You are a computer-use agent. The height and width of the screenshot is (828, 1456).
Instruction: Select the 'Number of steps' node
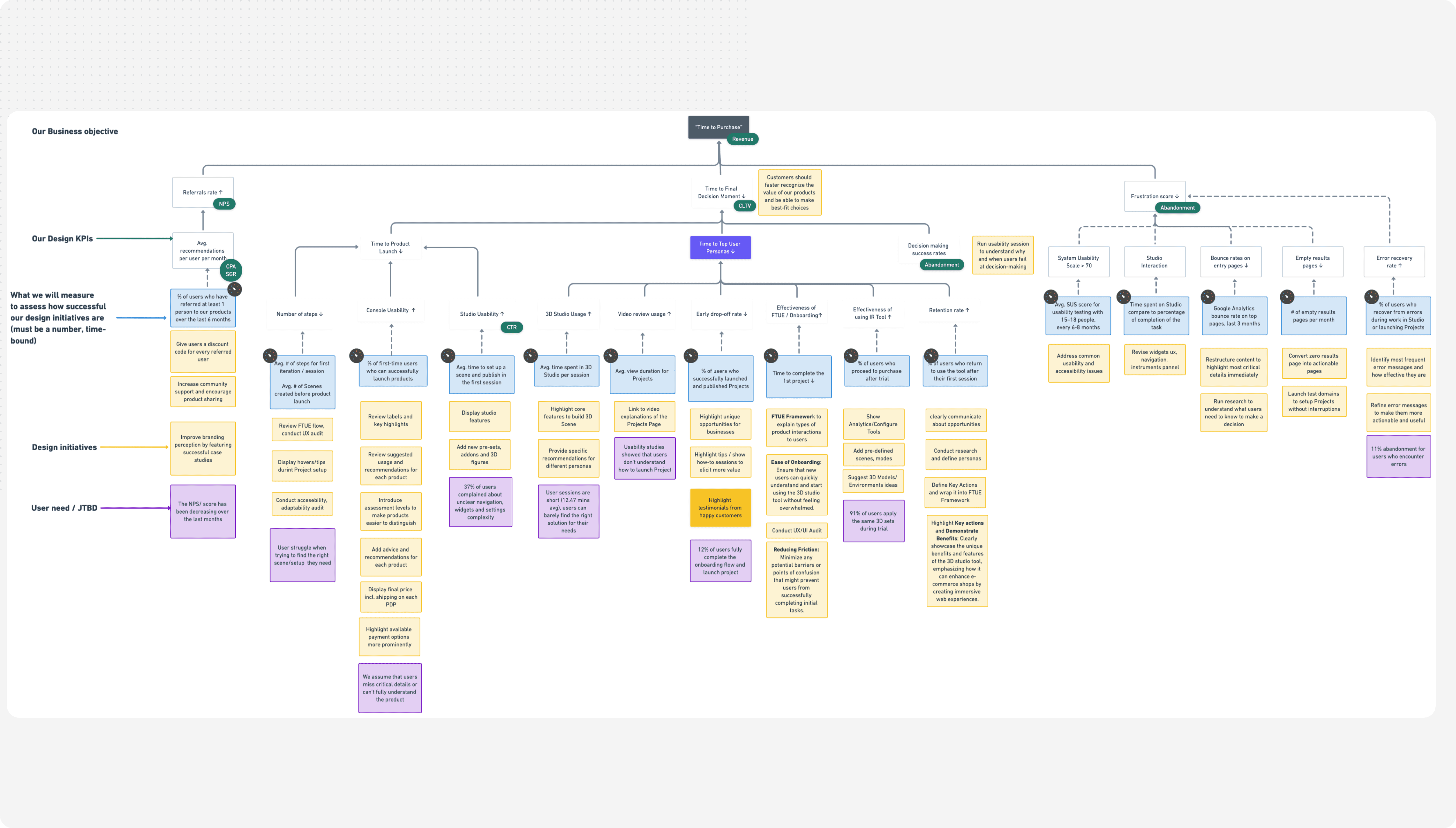pyautogui.click(x=300, y=314)
